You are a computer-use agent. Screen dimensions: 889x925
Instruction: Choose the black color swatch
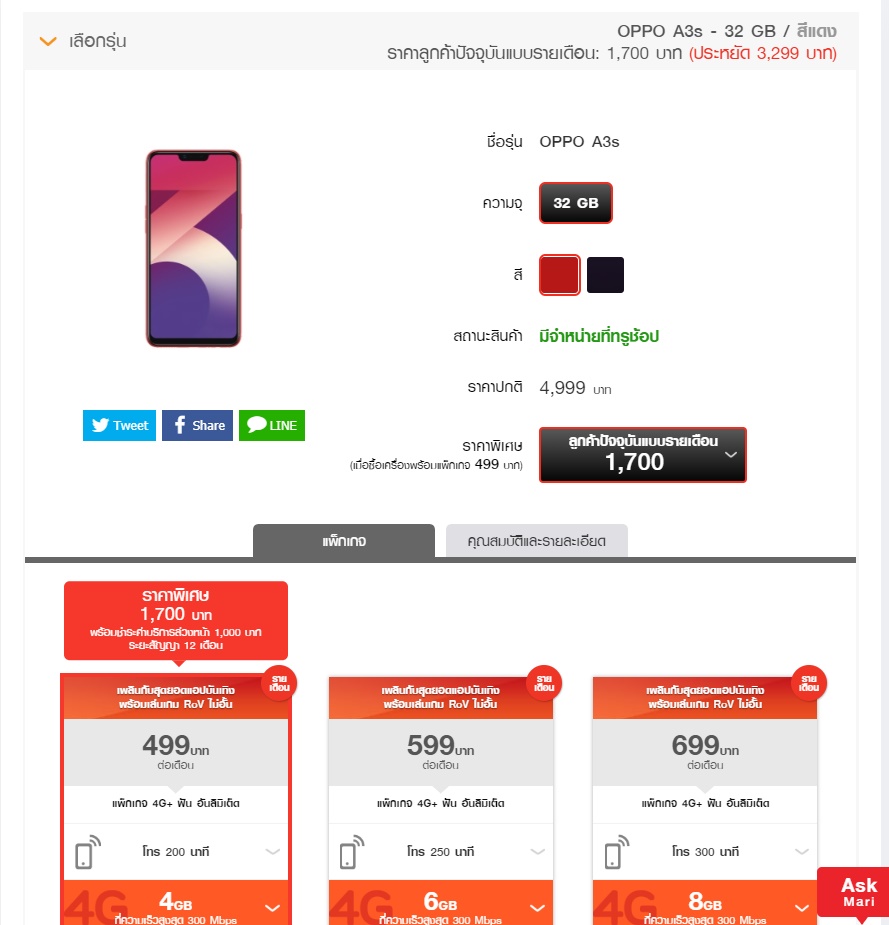click(605, 275)
